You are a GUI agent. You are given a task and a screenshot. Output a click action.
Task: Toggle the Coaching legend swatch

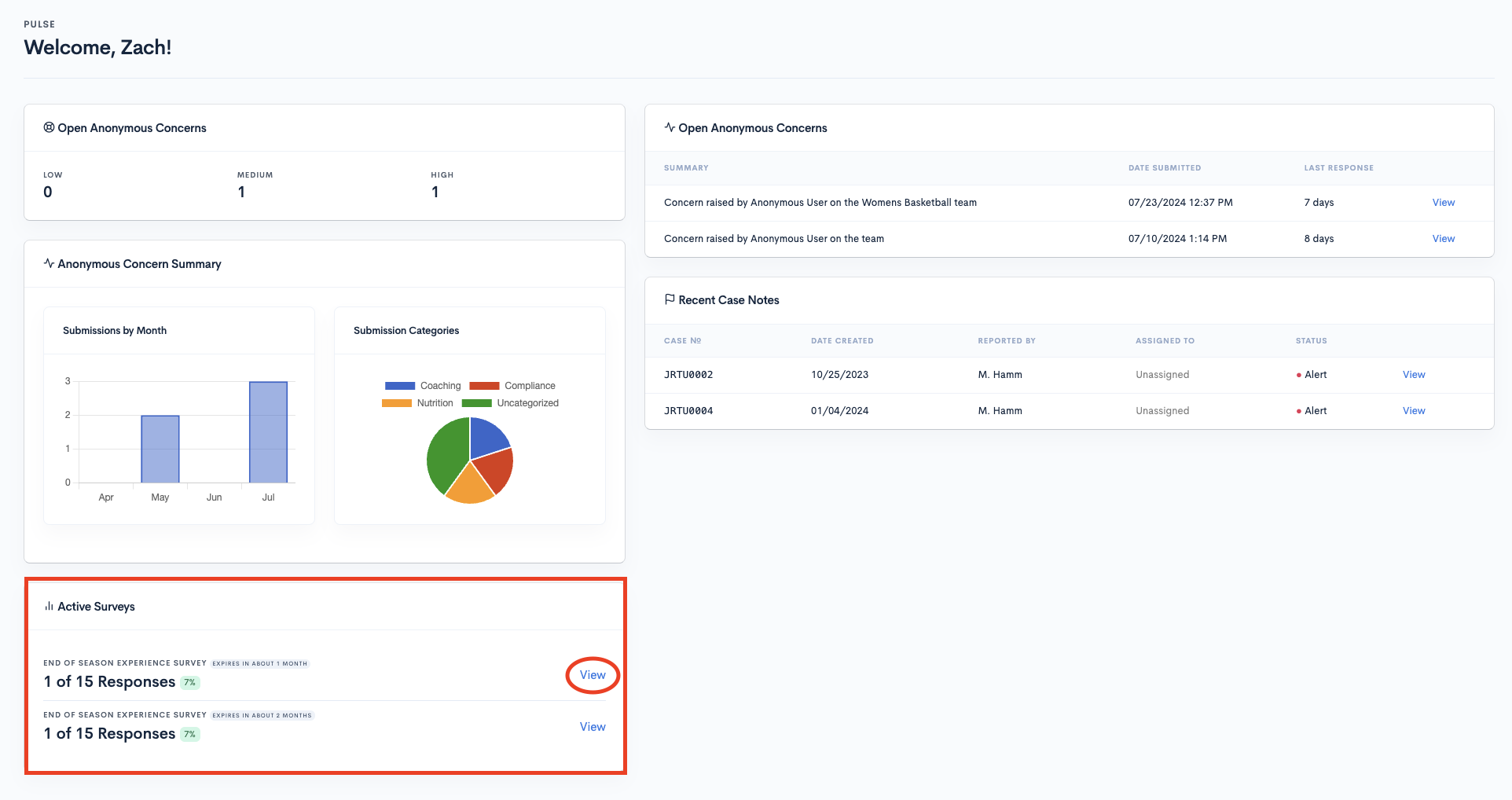click(400, 386)
